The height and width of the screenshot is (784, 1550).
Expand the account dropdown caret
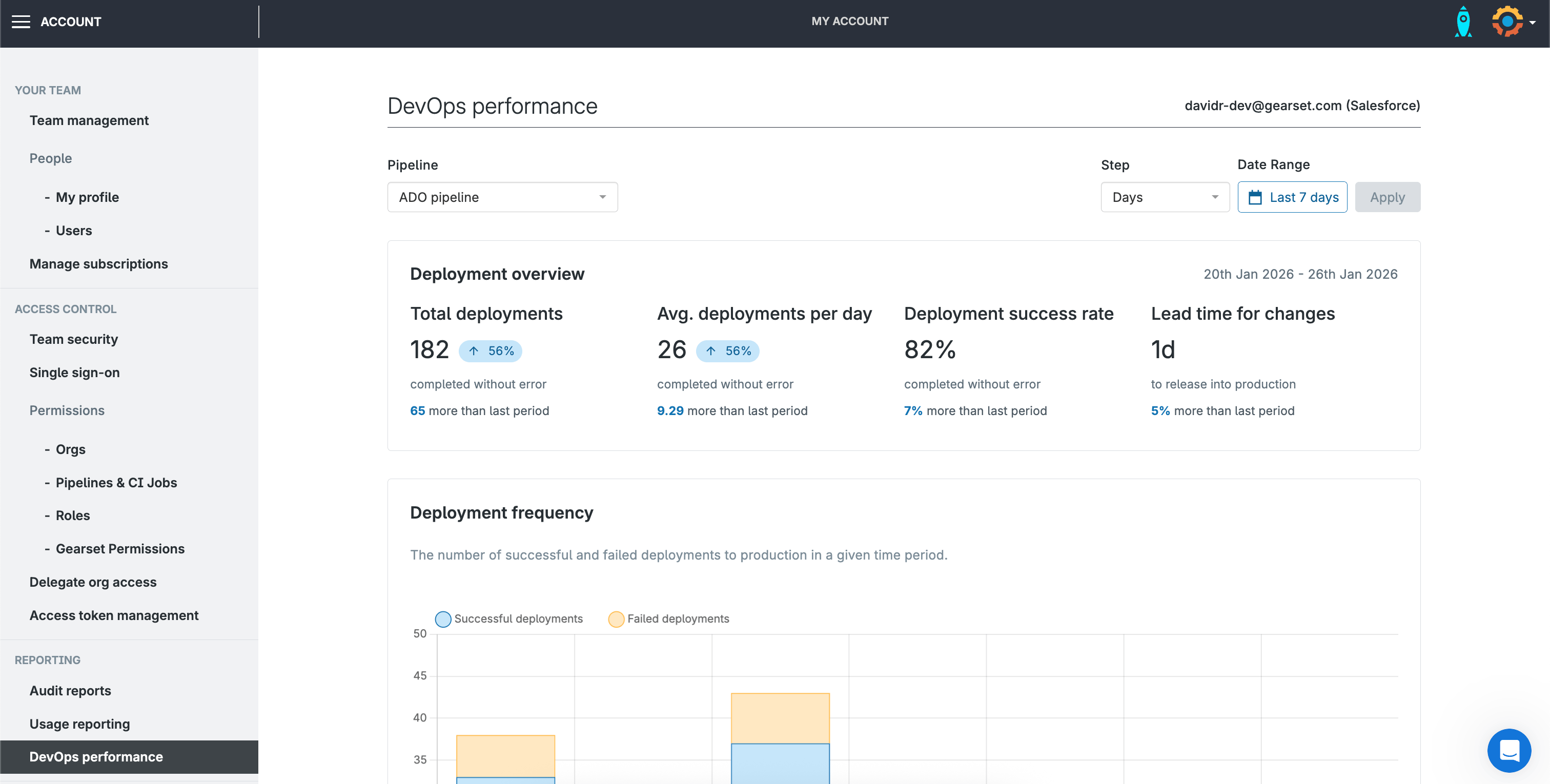[x=1533, y=23]
